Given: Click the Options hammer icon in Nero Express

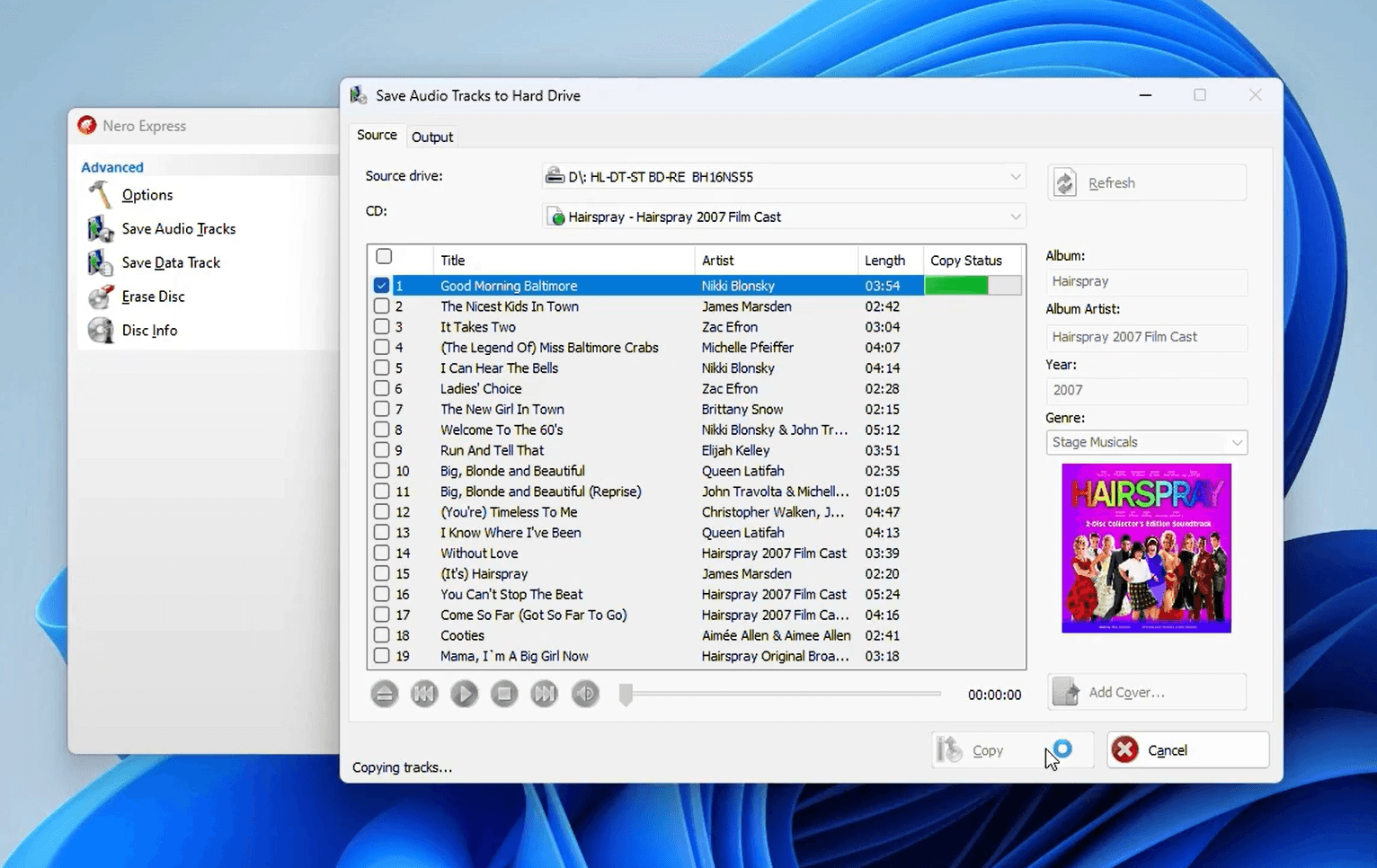Looking at the screenshot, I should 100,195.
